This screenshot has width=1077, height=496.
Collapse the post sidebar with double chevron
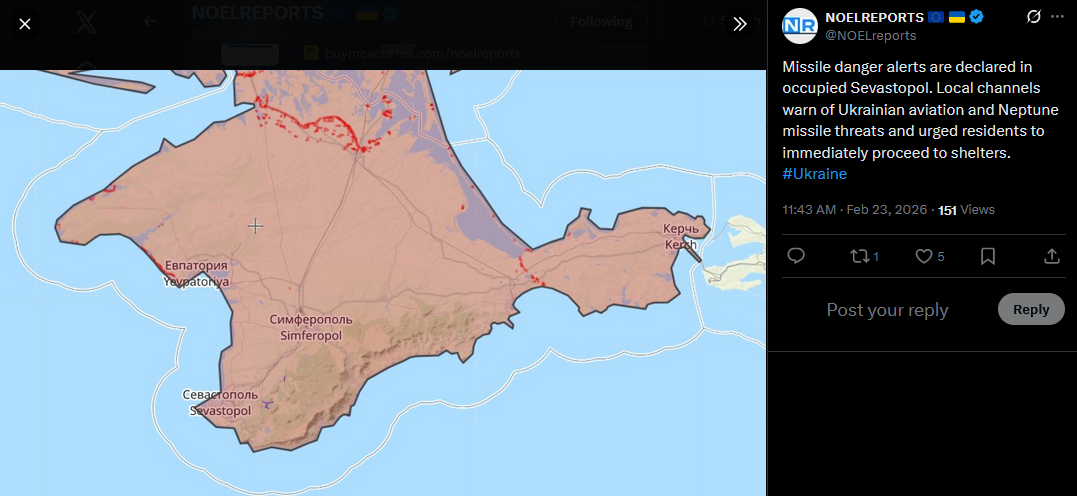(x=739, y=24)
